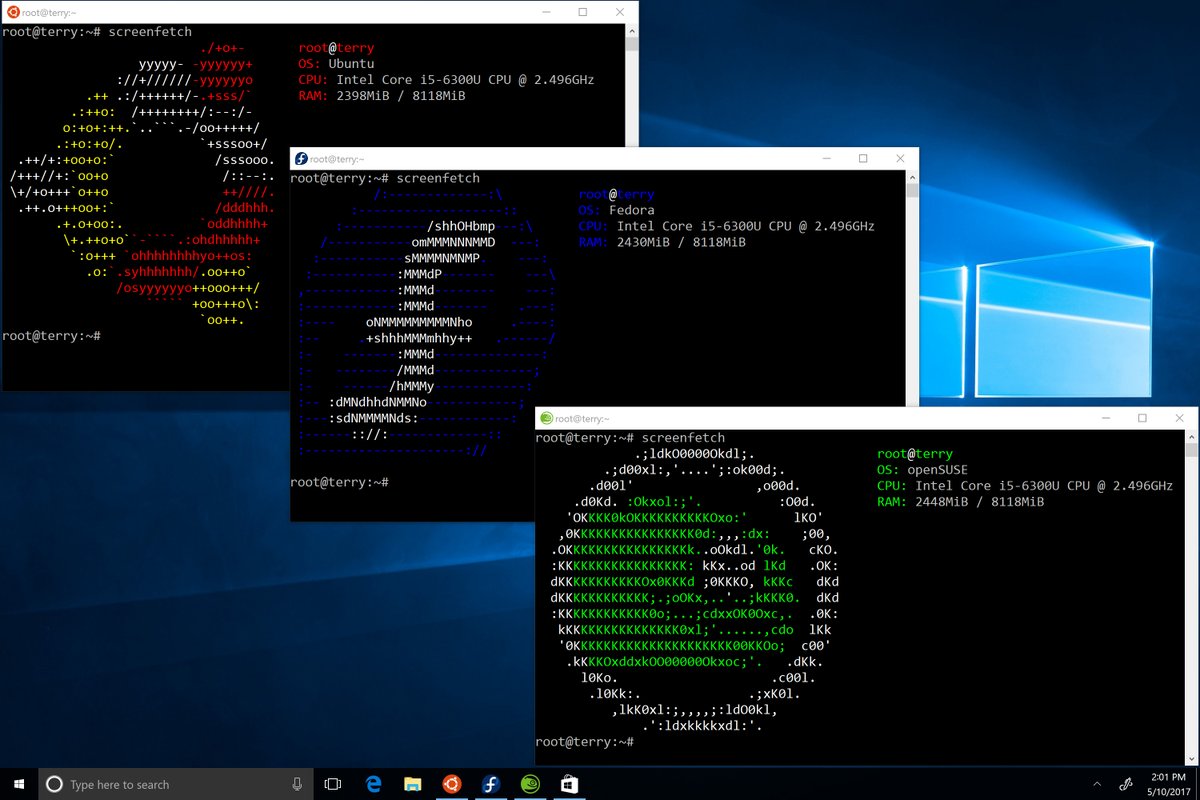Click the CPU line in the openSUSE window
This screenshot has width=1200, height=800.
1024,486
